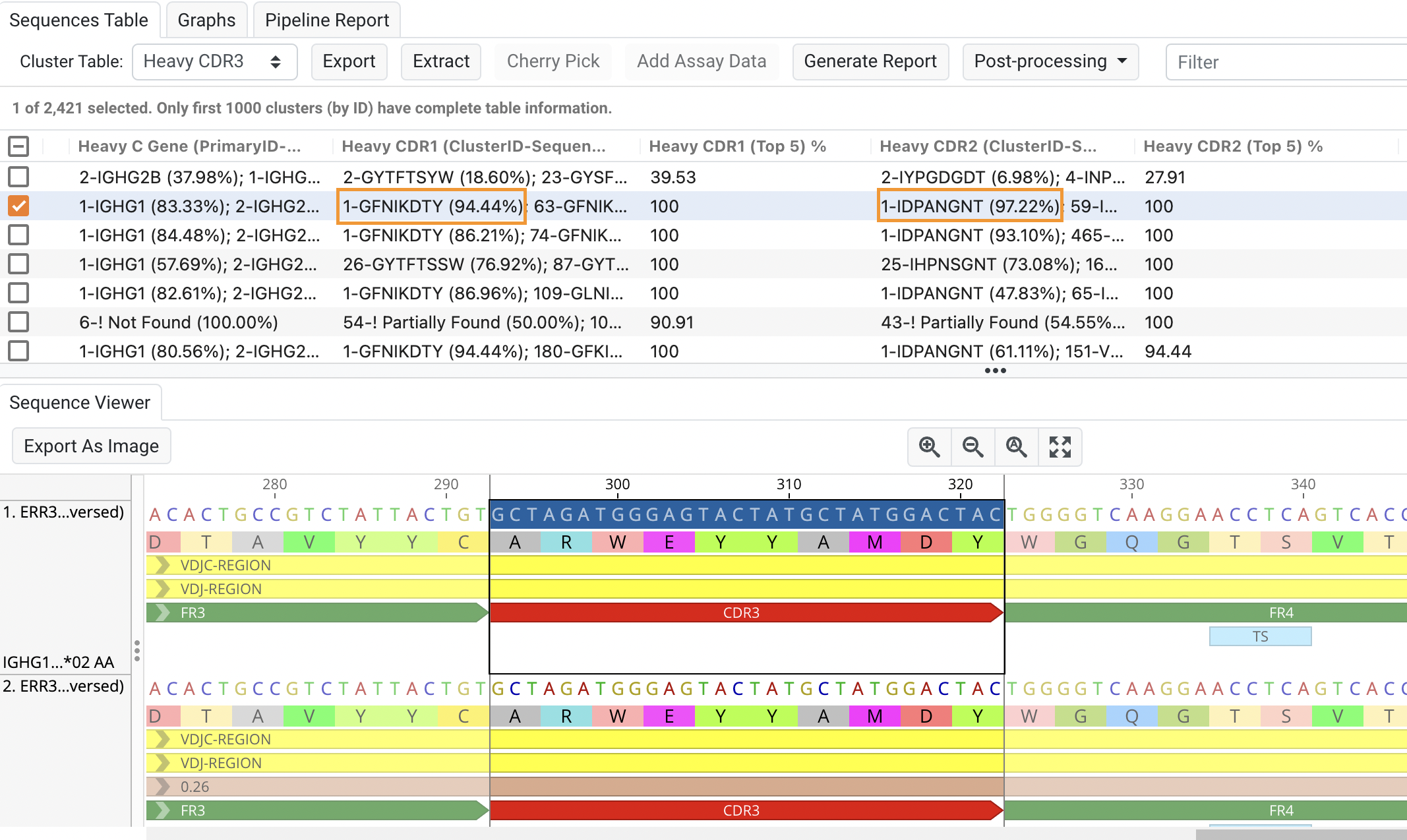
Task: Click the 39.53 percentage cell
Action: pyautogui.click(x=673, y=177)
